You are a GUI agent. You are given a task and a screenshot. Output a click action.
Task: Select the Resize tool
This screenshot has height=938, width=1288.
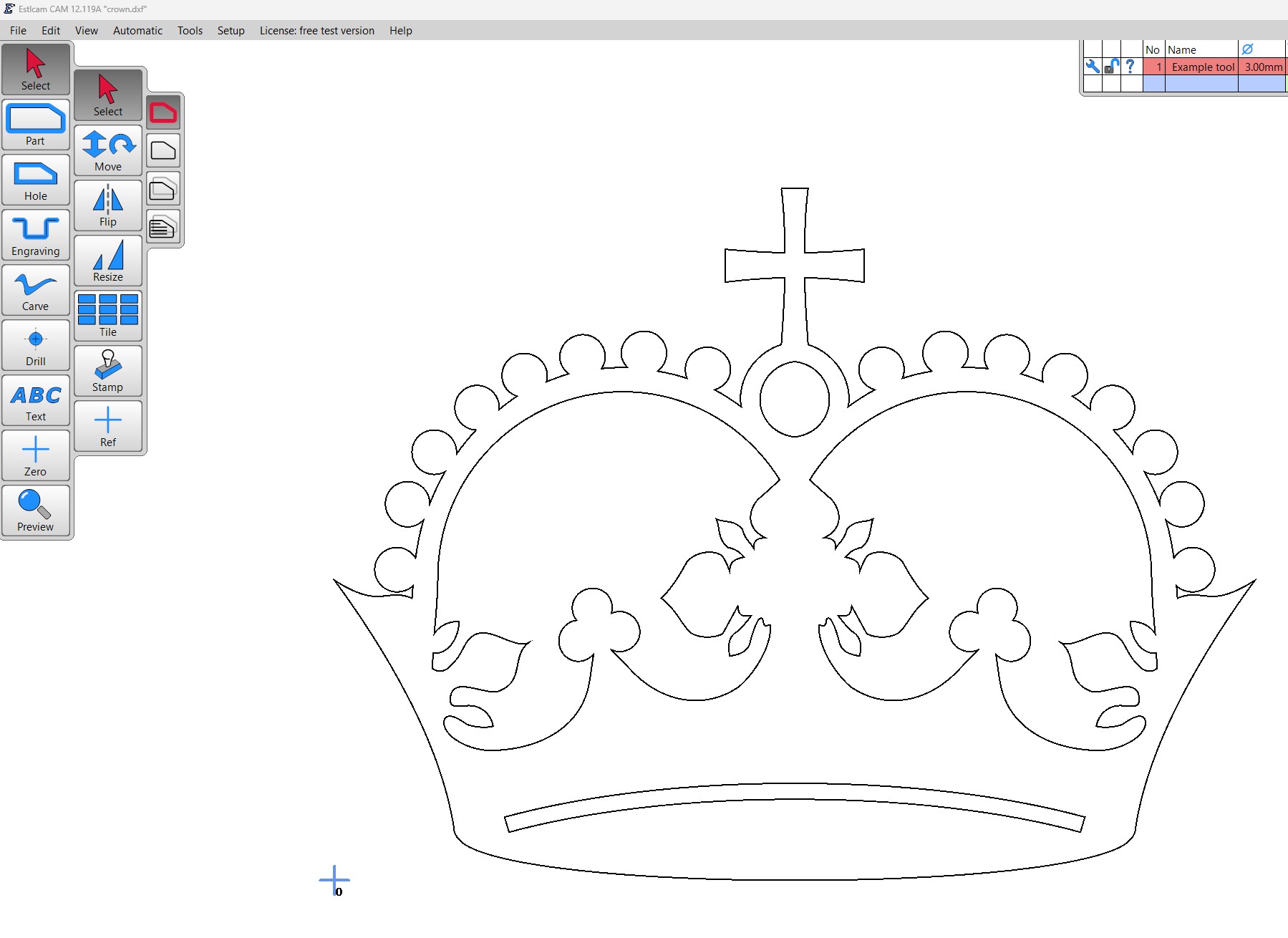tap(108, 260)
